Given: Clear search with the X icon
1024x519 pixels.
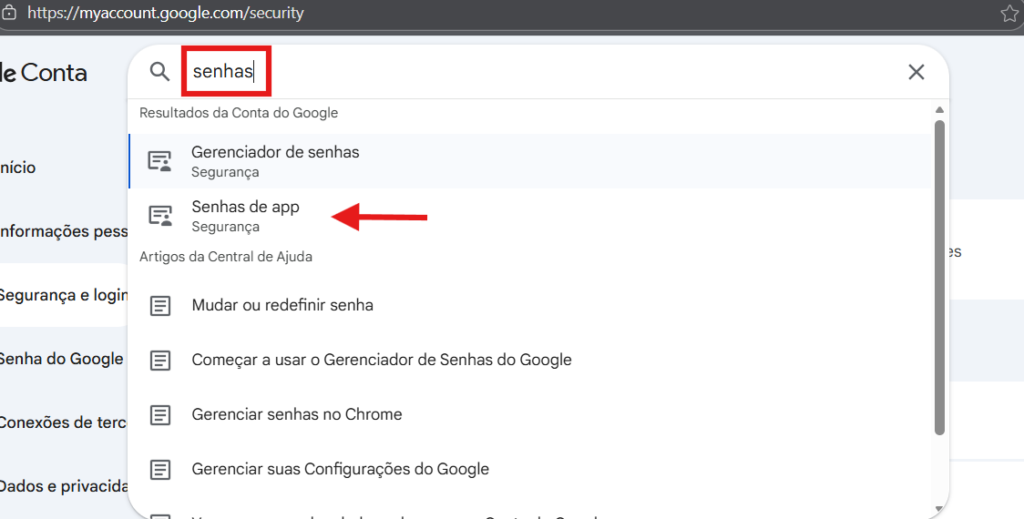Looking at the screenshot, I should (916, 72).
